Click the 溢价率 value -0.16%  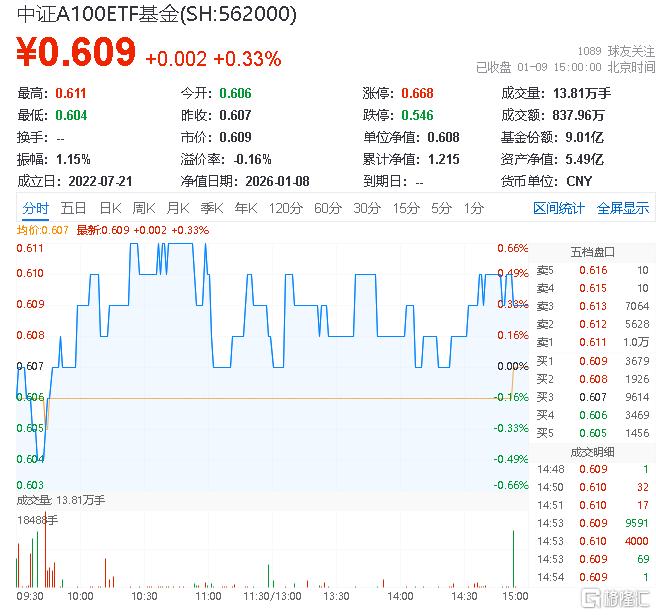(252, 159)
